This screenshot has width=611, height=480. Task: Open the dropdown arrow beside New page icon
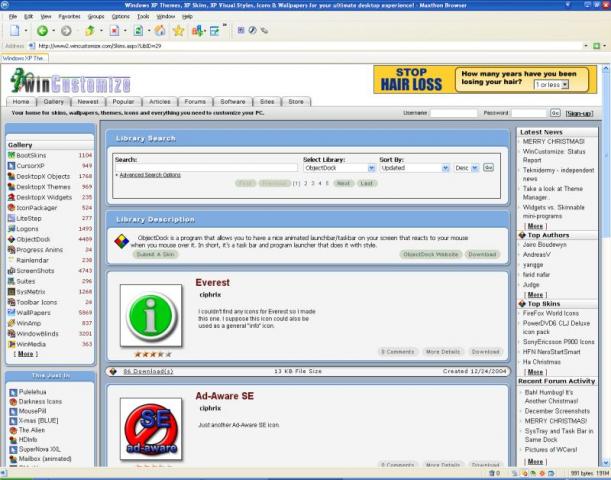[26, 30]
